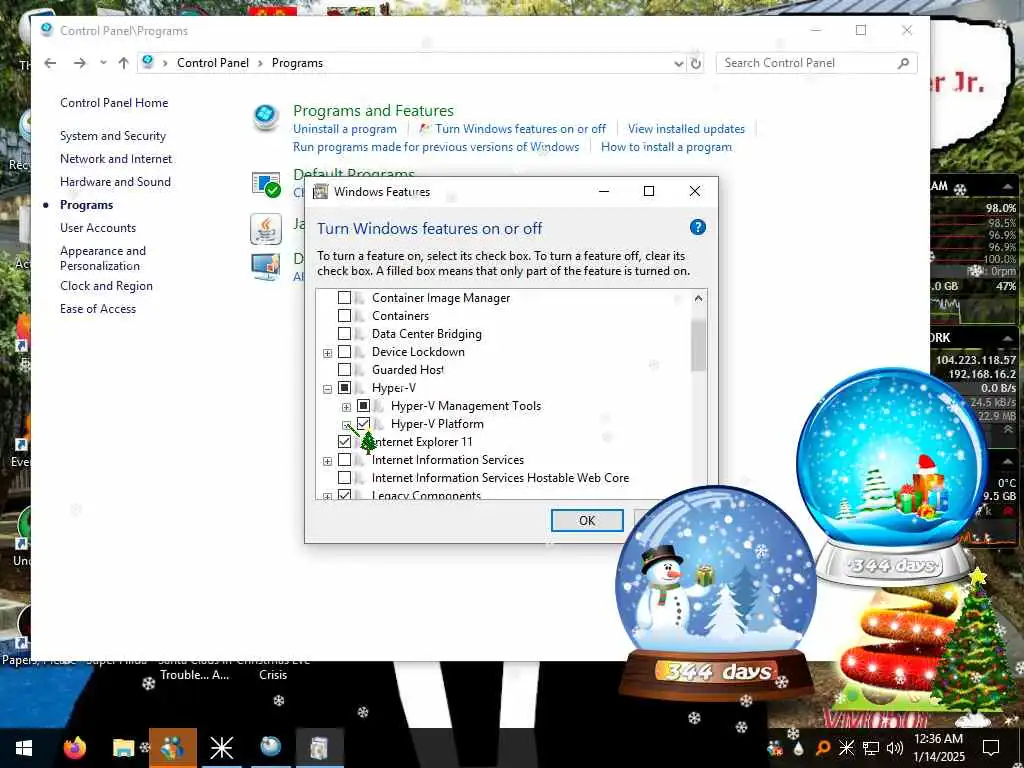Click the water drop tray icon
The image size is (1024, 768).
798,748
